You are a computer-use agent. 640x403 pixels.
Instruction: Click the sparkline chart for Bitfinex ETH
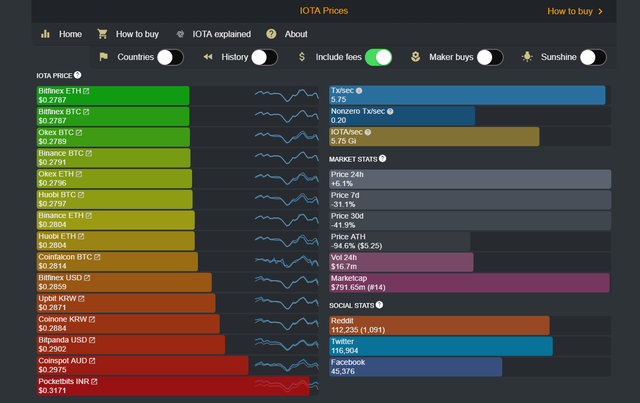(x=287, y=96)
